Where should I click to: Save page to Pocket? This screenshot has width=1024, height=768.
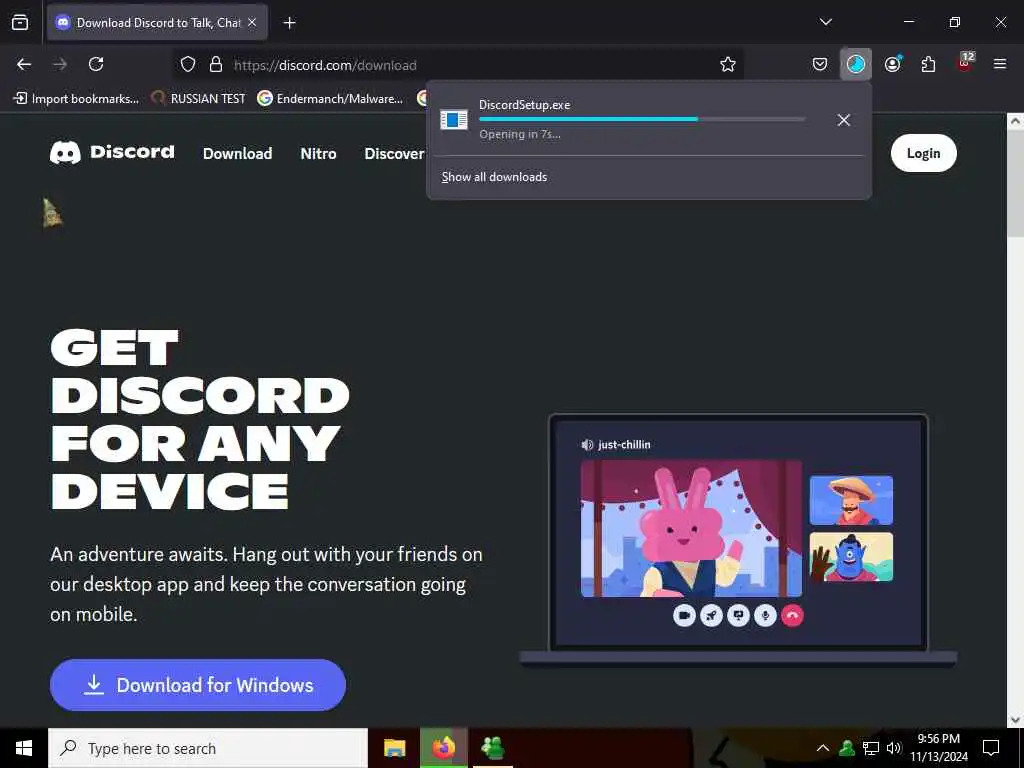(x=820, y=64)
